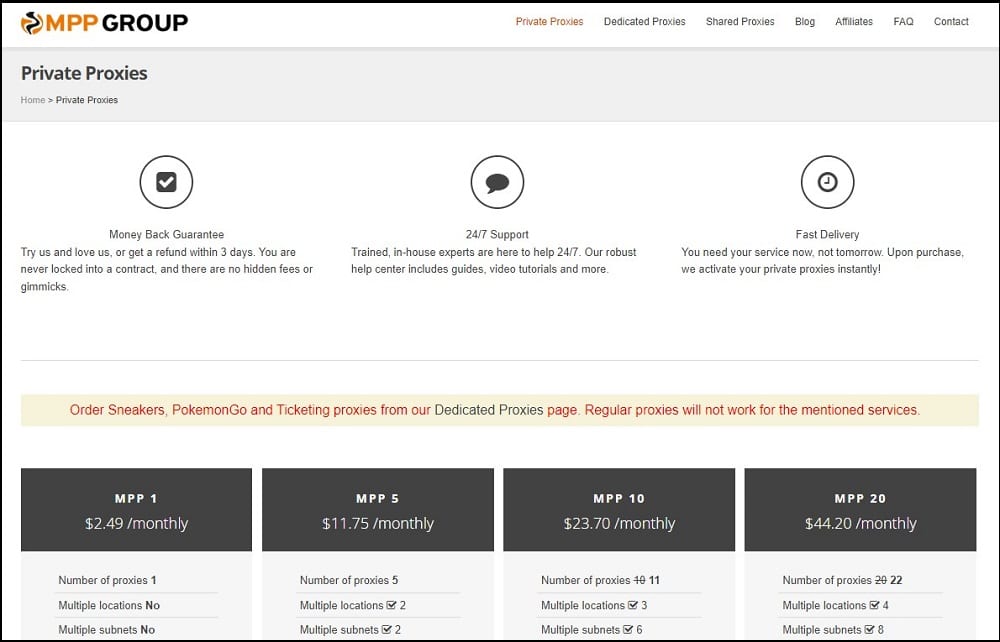Click the check mark next to MPP 10 multiple subnets

(628, 629)
